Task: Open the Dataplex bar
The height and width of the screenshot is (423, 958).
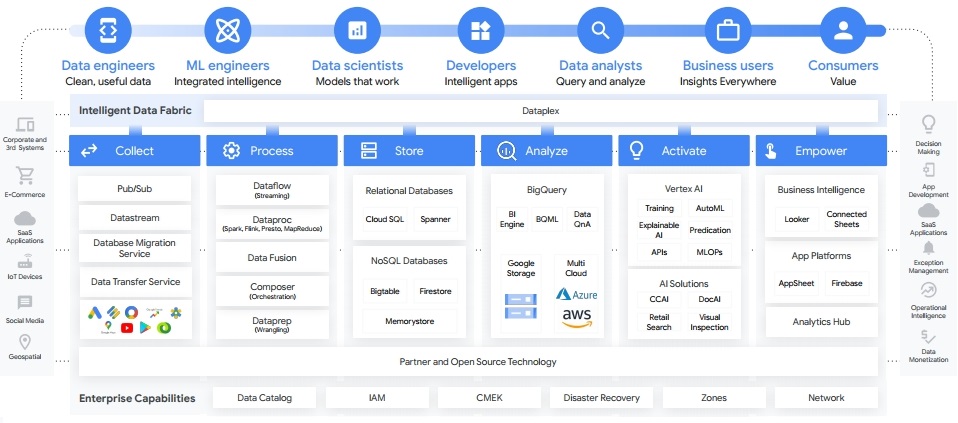Action: pyautogui.click(x=540, y=111)
